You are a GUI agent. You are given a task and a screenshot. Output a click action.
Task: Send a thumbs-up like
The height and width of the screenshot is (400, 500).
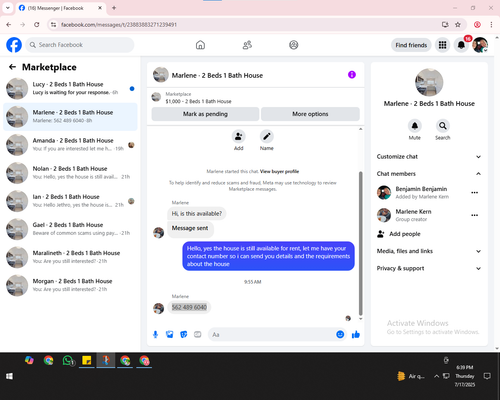click(x=356, y=334)
